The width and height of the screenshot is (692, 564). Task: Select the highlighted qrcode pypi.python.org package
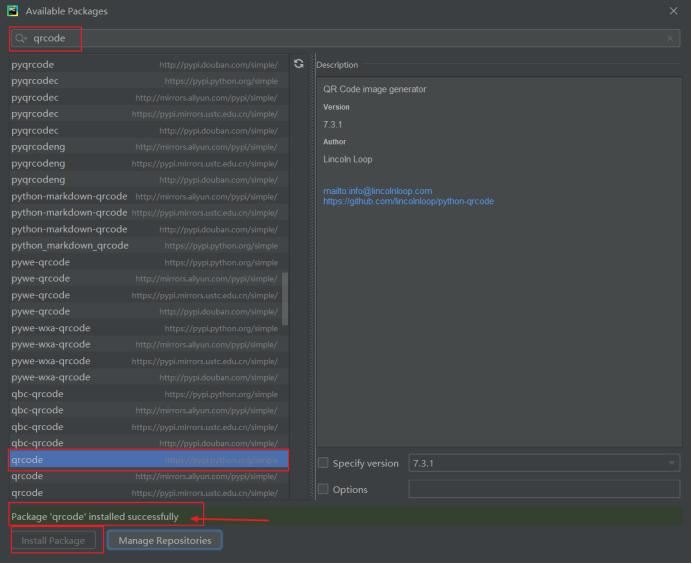tap(148, 460)
